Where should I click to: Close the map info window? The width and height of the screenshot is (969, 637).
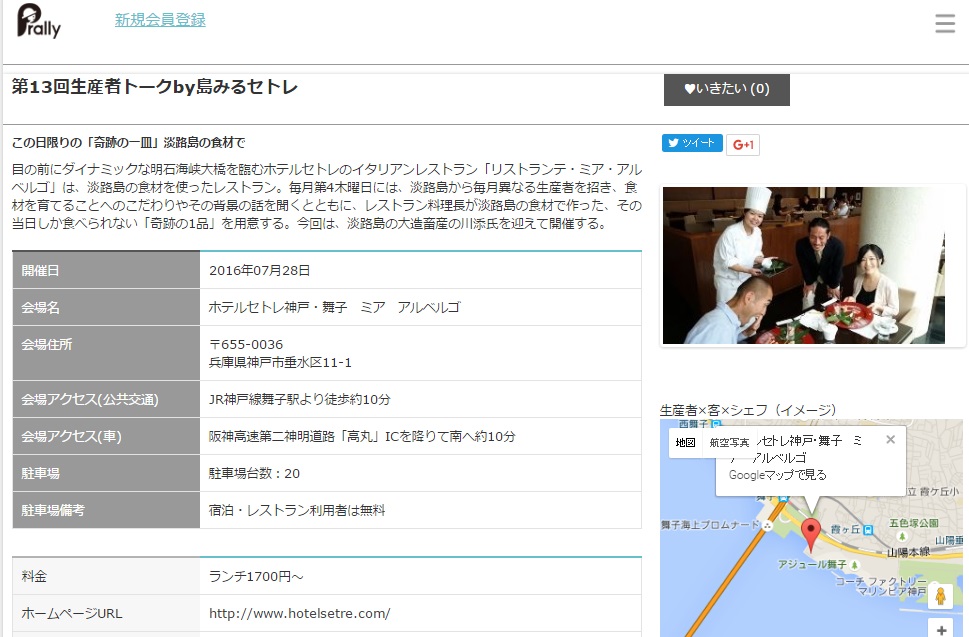coord(891,440)
